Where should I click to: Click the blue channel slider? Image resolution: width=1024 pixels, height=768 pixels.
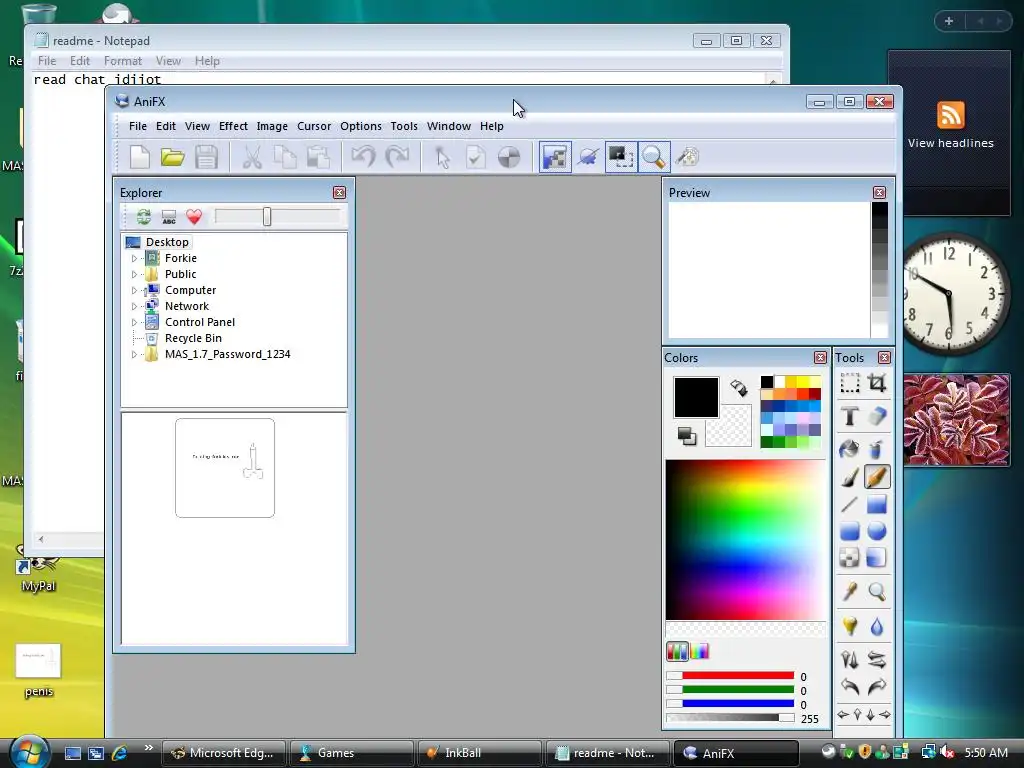pos(730,704)
